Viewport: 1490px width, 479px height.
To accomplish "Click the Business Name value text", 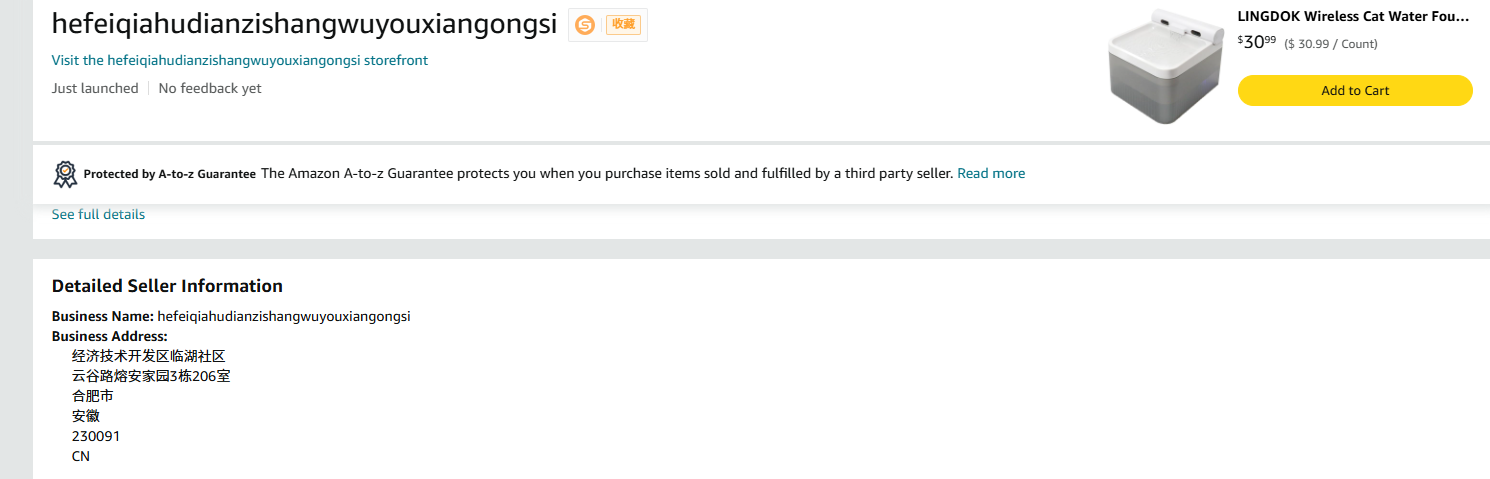I will [284, 316].
